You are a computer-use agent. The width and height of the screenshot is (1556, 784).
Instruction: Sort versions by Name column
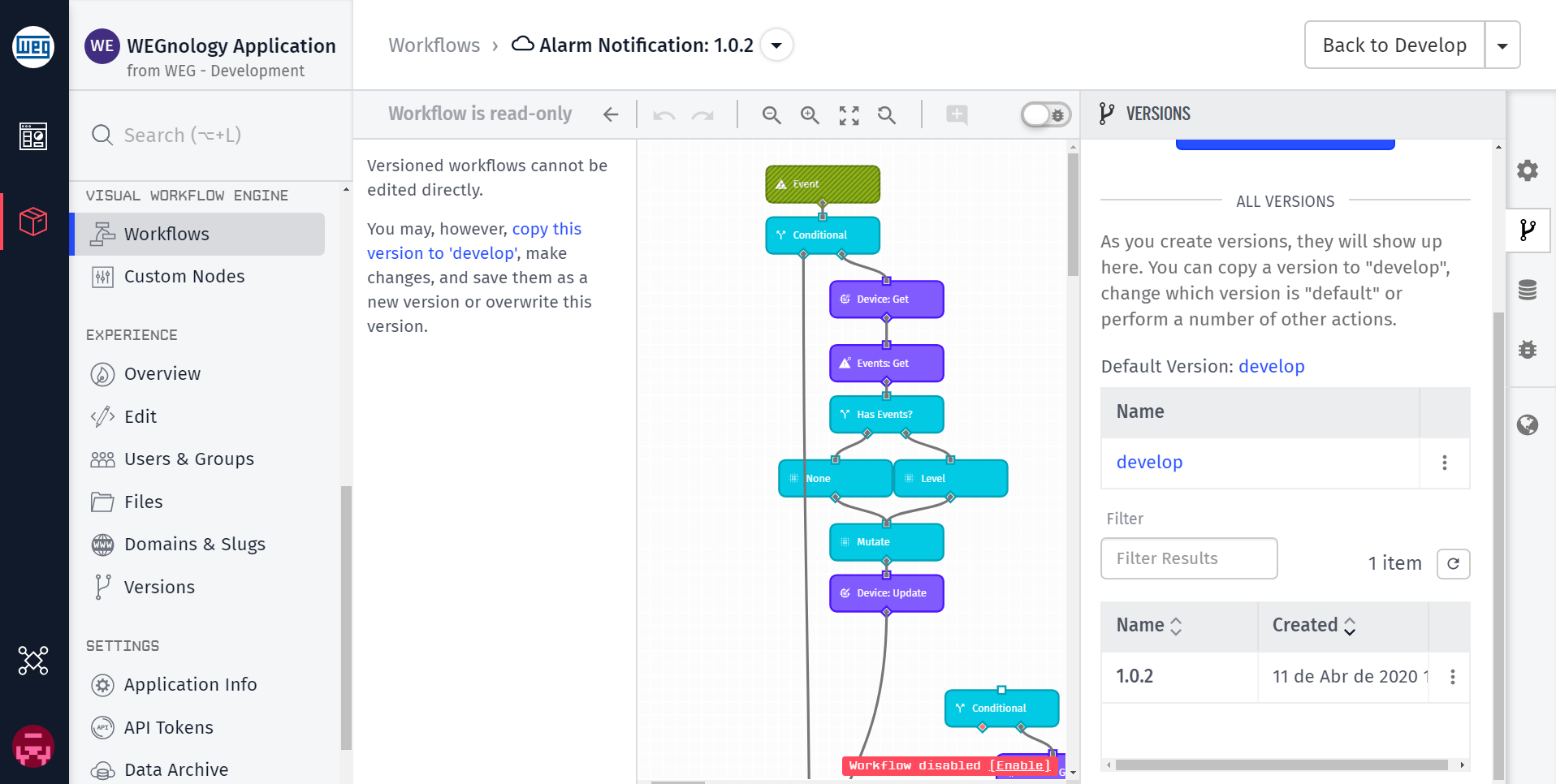click(x=1149, y=626)
